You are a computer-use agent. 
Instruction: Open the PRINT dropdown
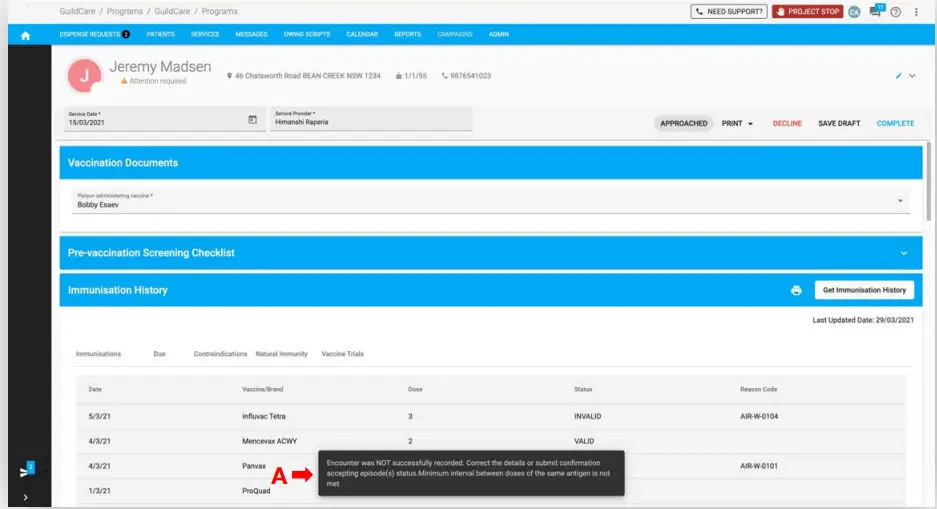click(737, 124)
